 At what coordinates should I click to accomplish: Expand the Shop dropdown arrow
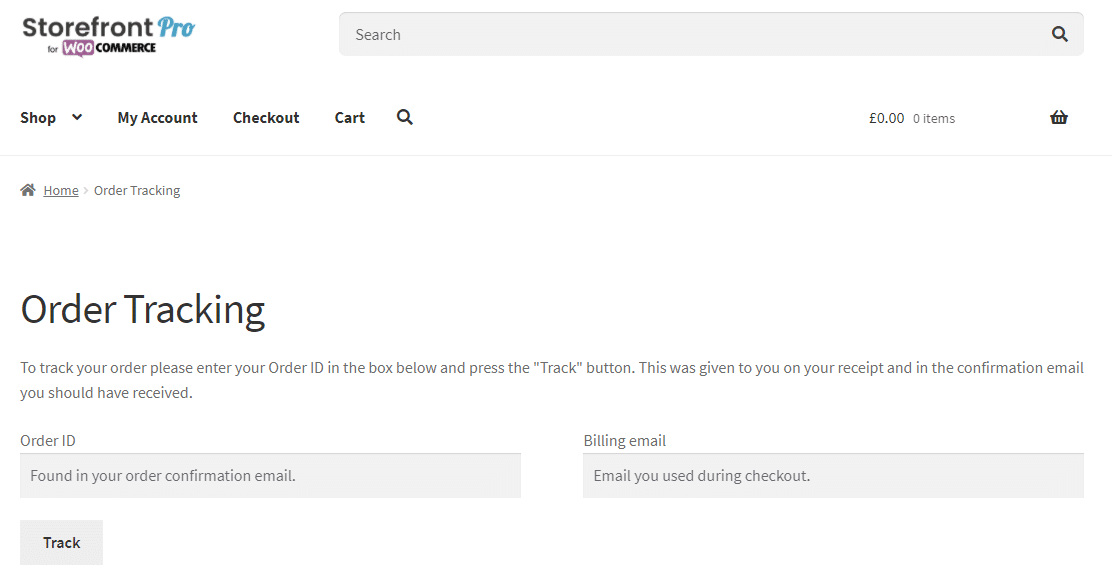(77, 117)
